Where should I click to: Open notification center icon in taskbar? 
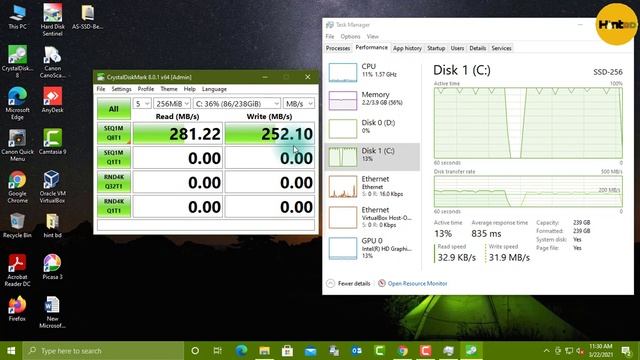pyautogui.click(x=626, y=351)
